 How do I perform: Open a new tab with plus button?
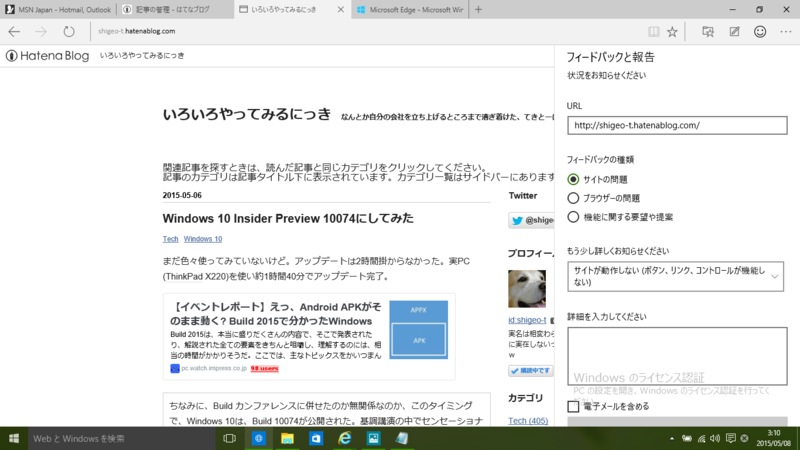[478, 10]
